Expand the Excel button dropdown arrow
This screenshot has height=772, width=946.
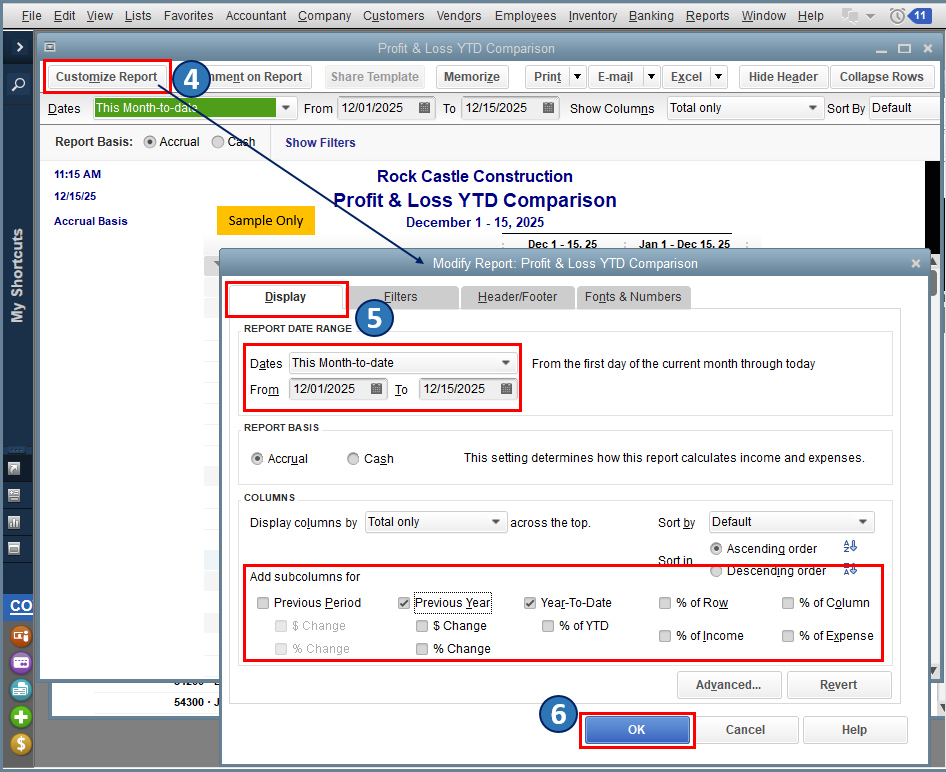pos(719,77)
